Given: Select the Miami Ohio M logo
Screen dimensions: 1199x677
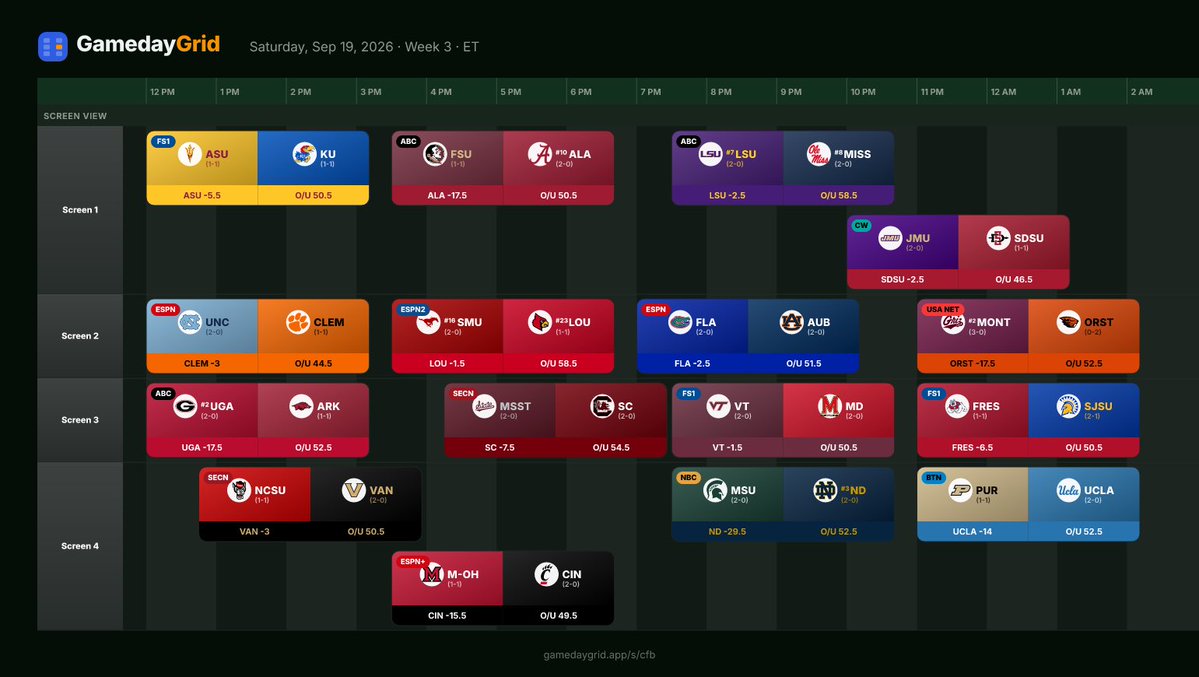Looking at the screenshot, I should [x=432, y=574].
